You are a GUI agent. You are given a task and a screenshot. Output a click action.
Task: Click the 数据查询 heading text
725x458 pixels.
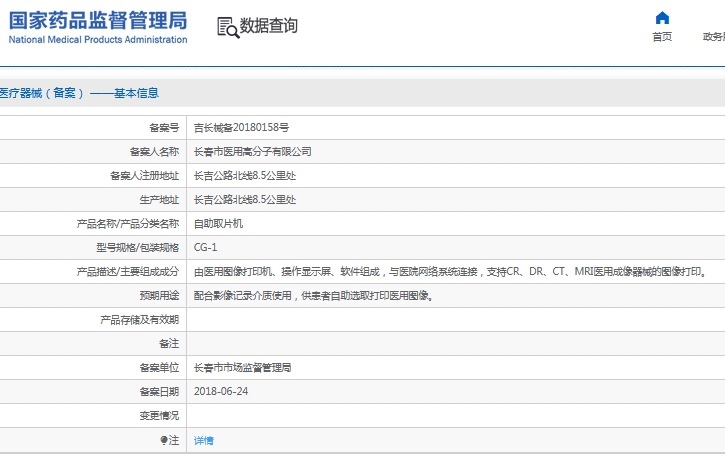tap(269, 26)
